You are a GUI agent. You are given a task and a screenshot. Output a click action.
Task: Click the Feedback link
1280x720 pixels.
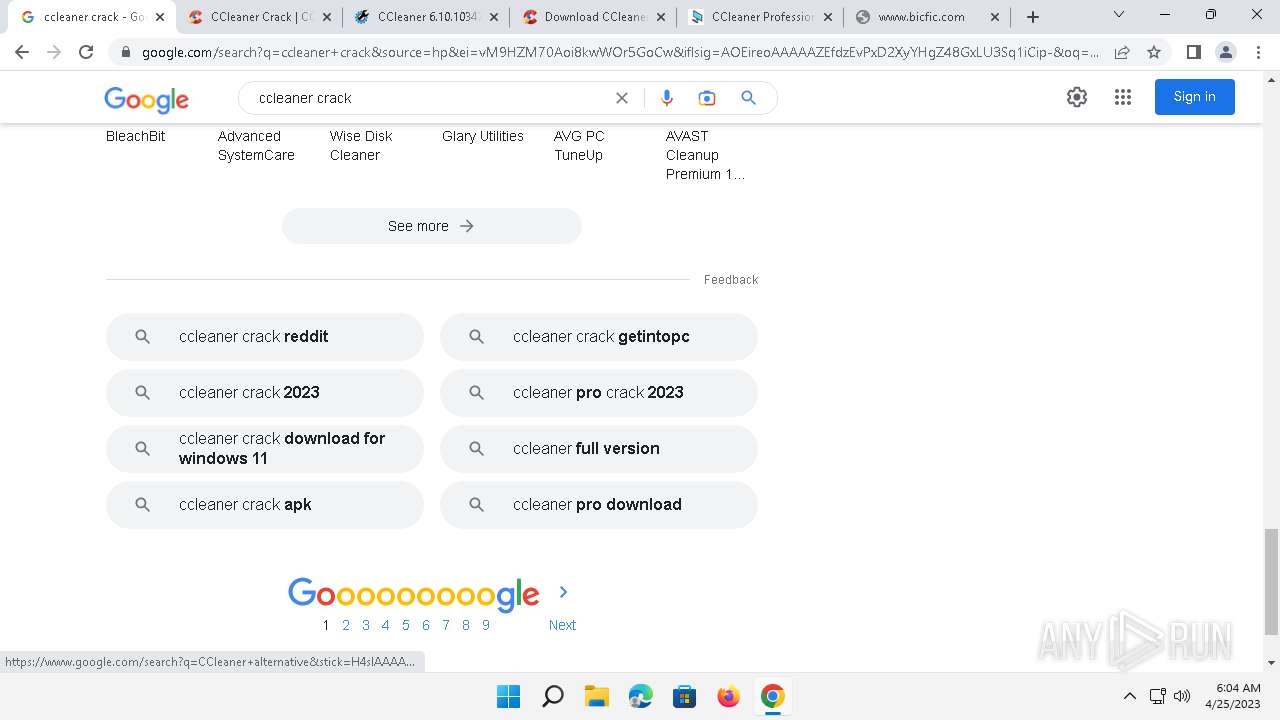pos(731,280)
